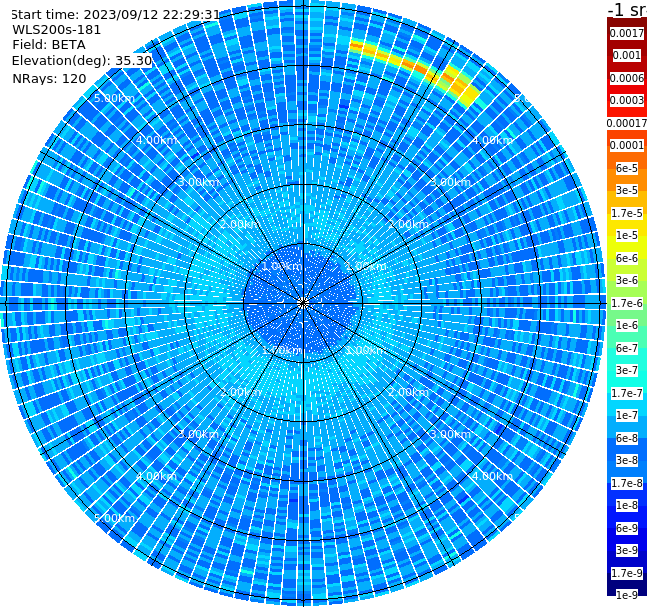Click the upper-left 2.00km range ring label

241,224
